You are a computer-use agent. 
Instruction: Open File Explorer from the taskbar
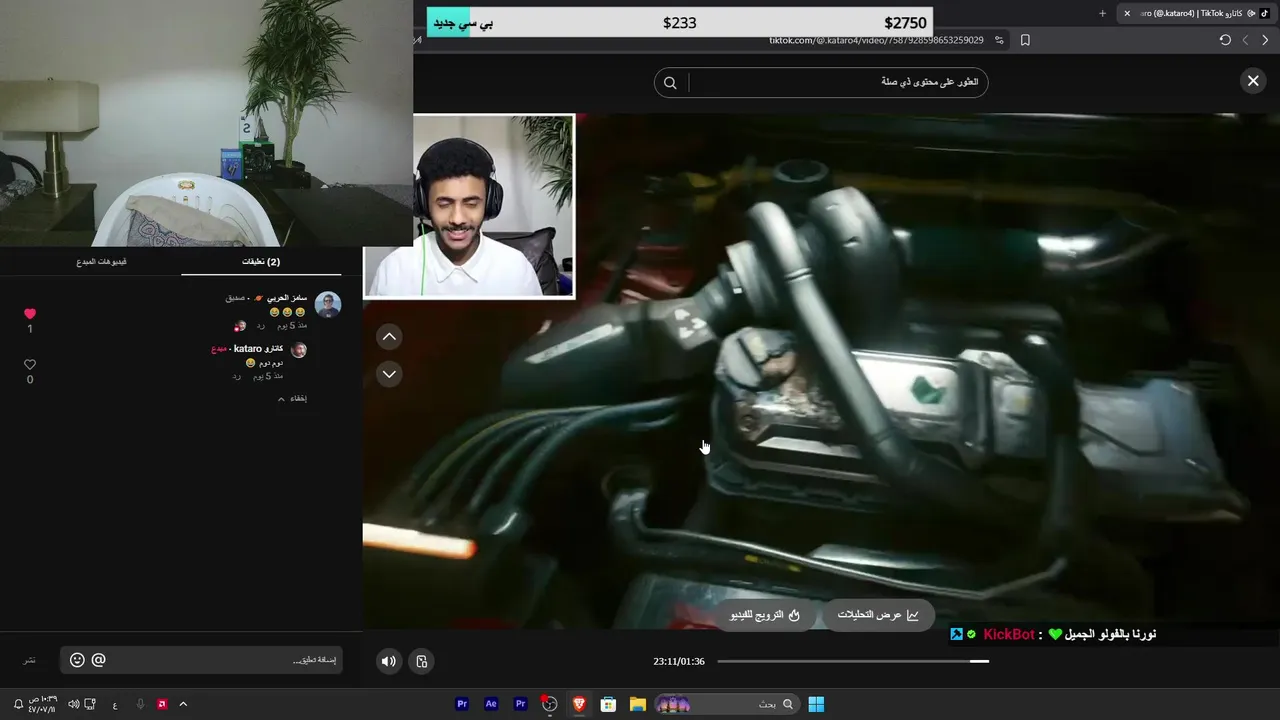click(637, 704)
